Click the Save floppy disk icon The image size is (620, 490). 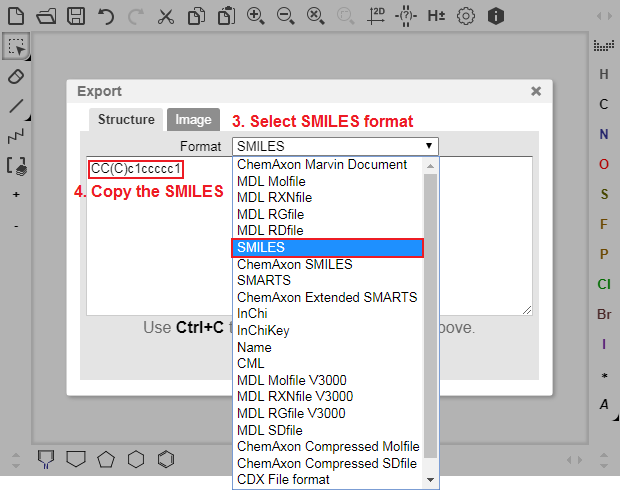click(76, 16)
